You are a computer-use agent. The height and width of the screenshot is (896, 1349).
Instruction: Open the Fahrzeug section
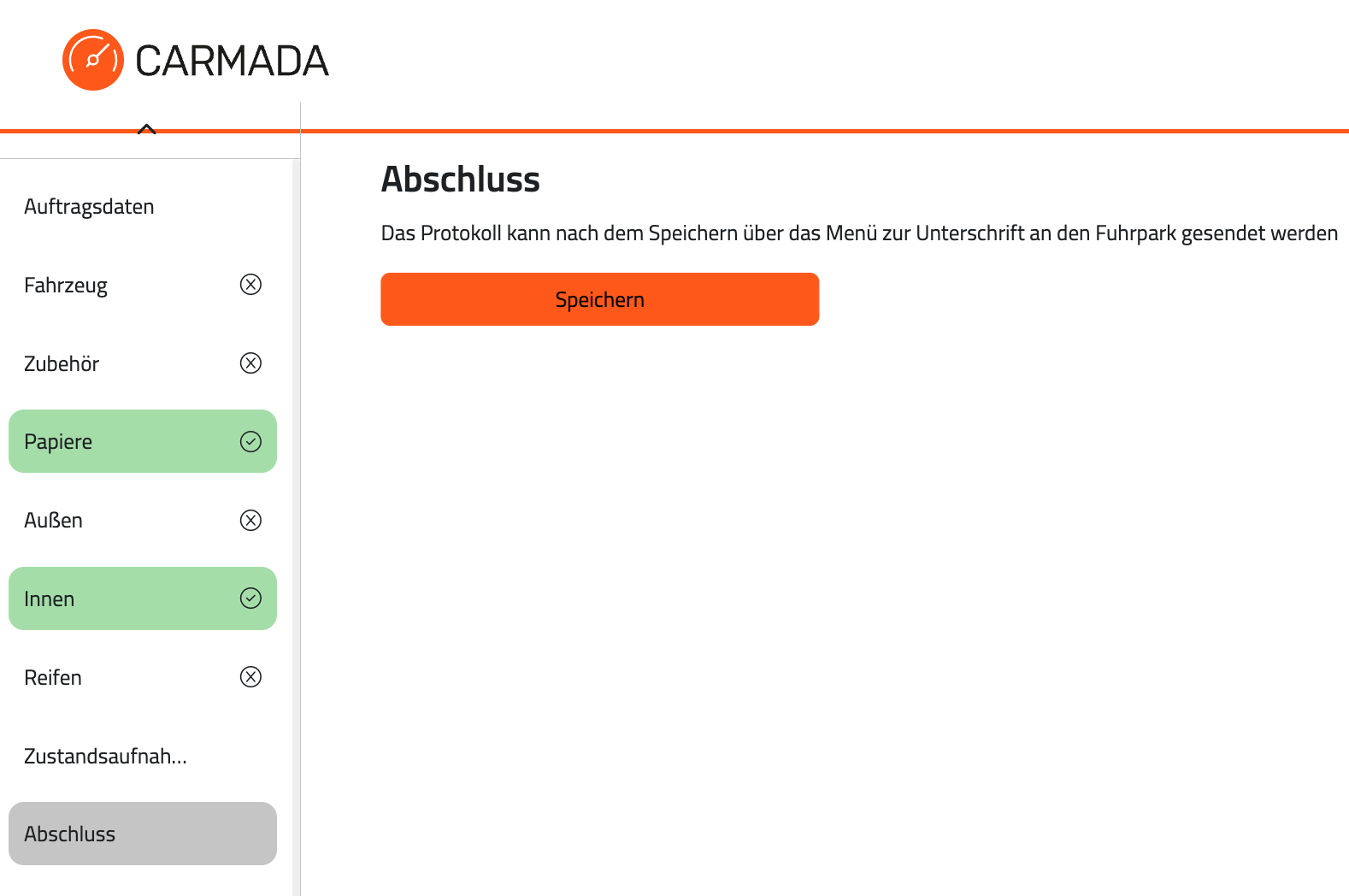coord(143,285)
